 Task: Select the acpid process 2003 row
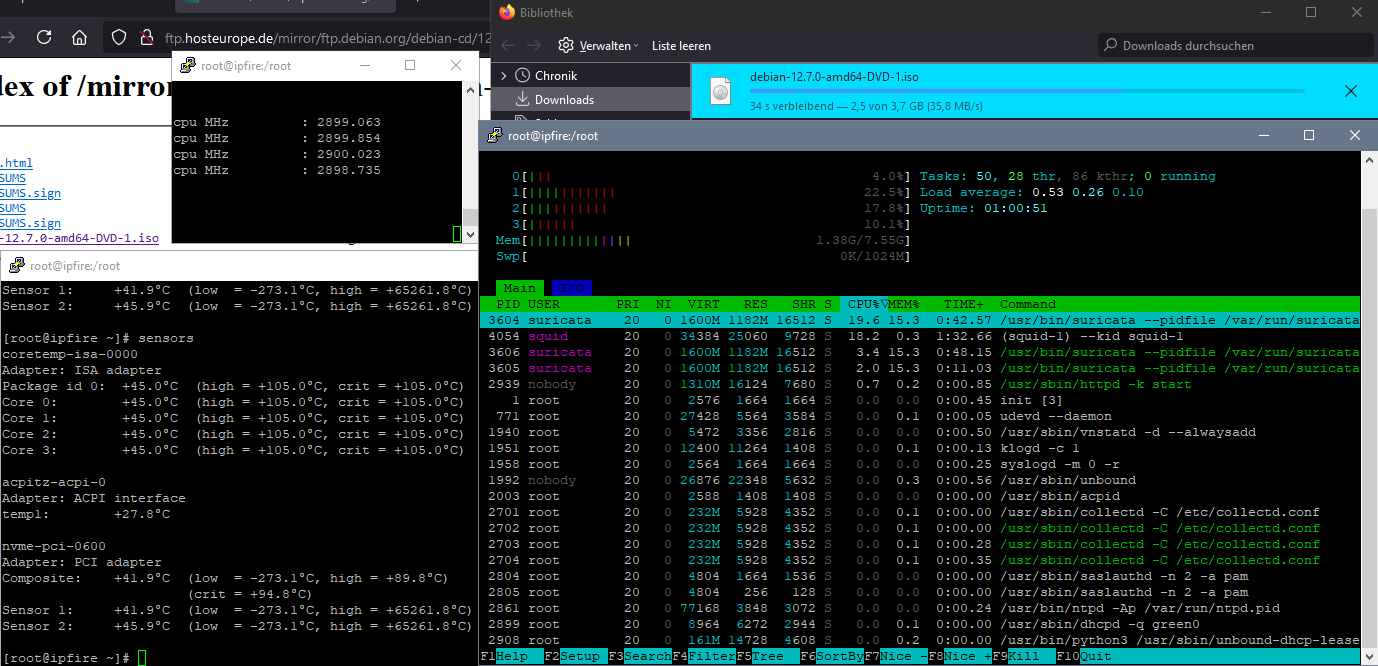(920, 496)
